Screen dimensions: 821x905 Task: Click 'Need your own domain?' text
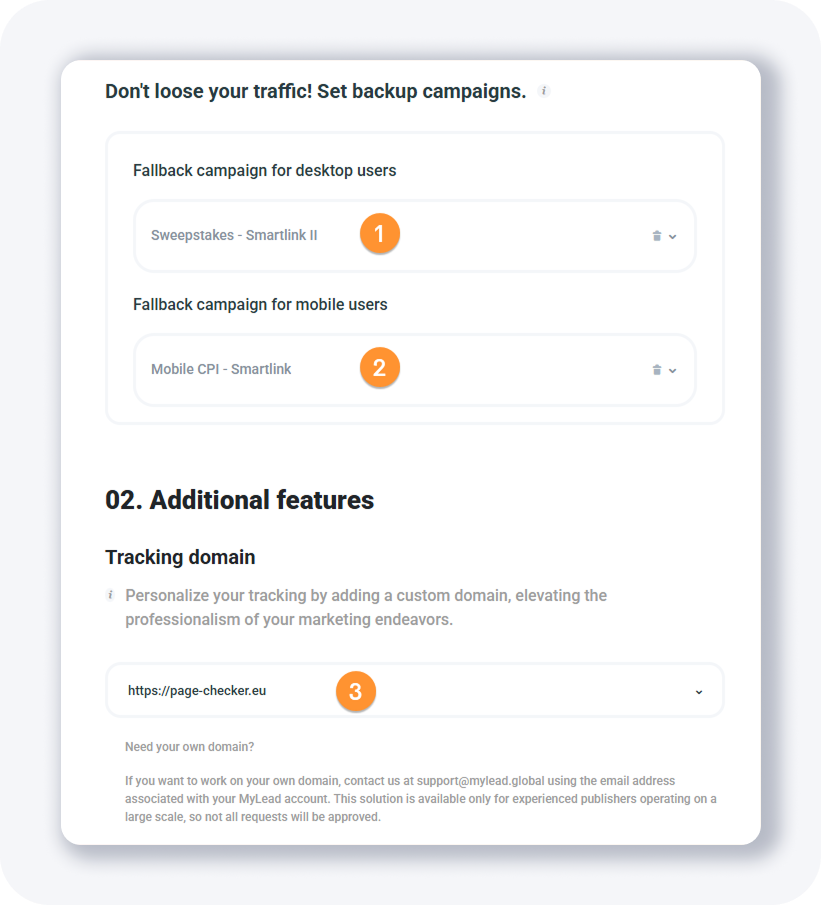tap(190, 747)
